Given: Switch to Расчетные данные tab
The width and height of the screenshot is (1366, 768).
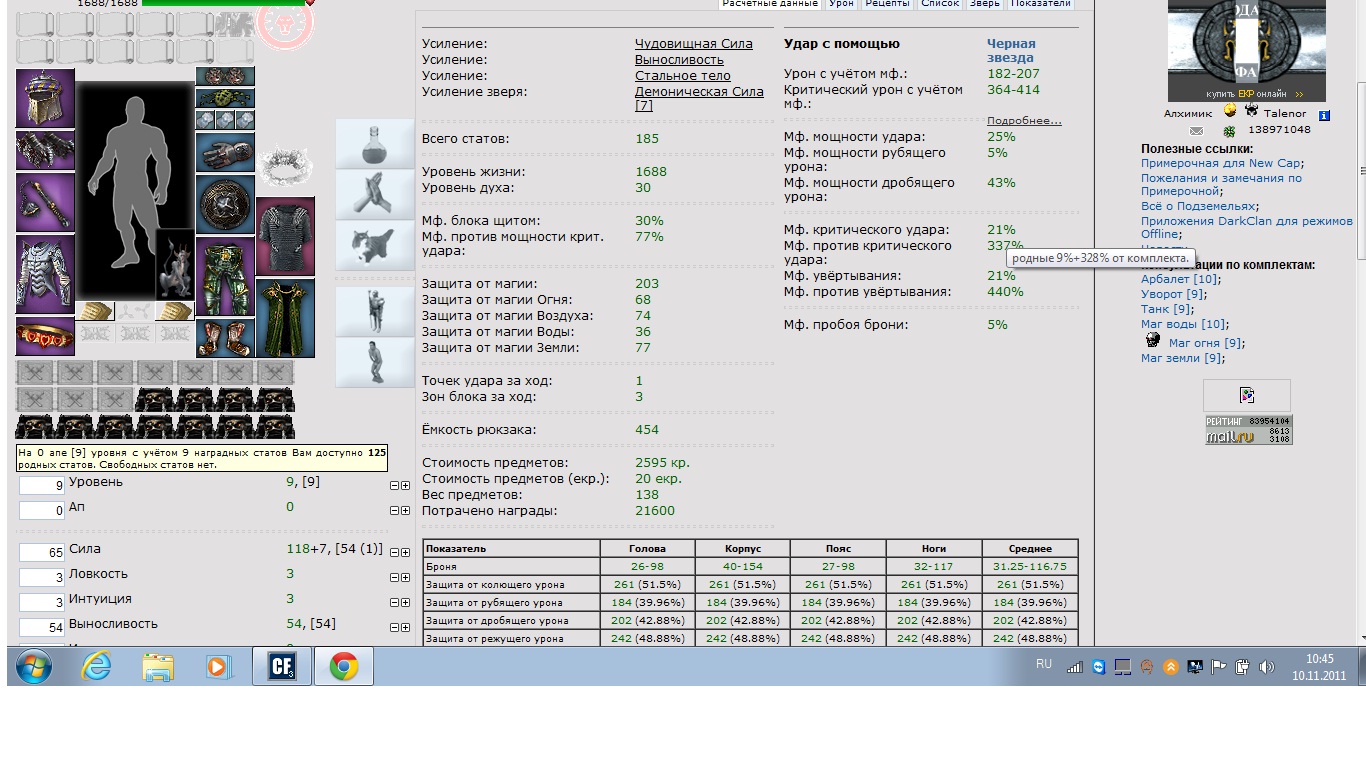Looking at the screenshot, I should [x=770, y=4].
